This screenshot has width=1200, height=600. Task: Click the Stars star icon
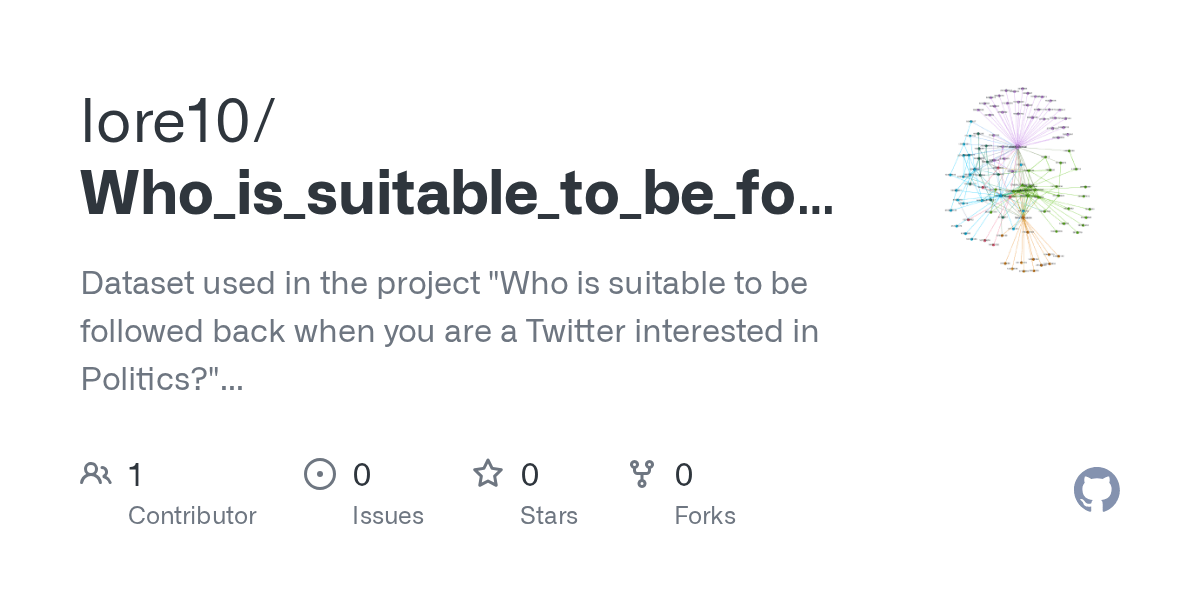pos(487,473)
